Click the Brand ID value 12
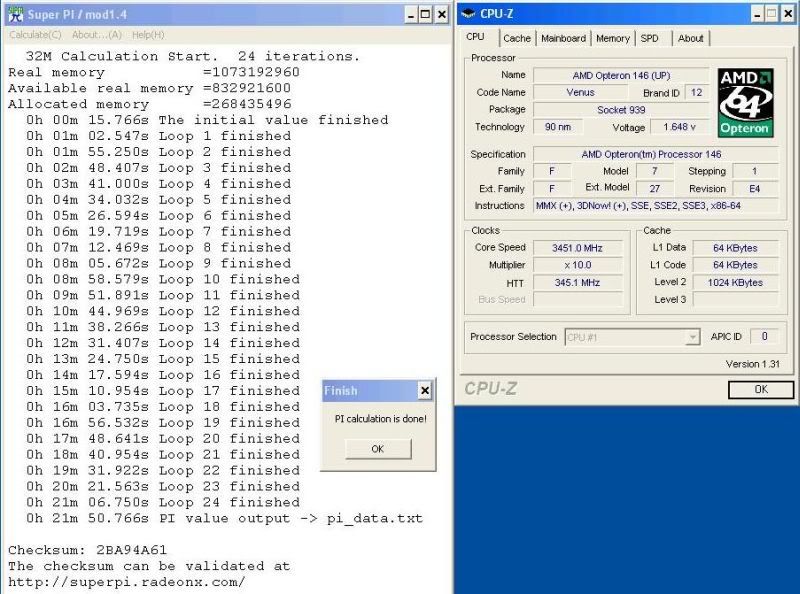 pyautogui.click(x=696, y=92)
